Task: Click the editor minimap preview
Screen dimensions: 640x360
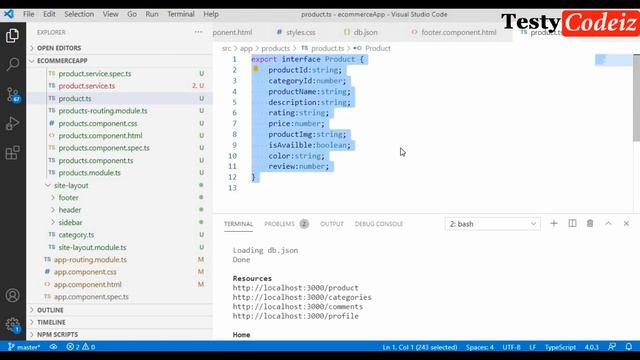Action: coord(613,60)
